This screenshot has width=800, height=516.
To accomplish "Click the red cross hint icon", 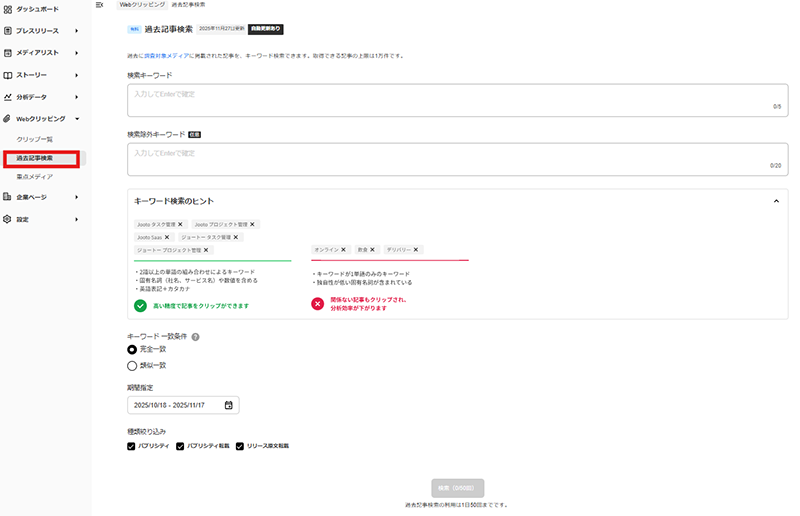I will coord(317,304).
